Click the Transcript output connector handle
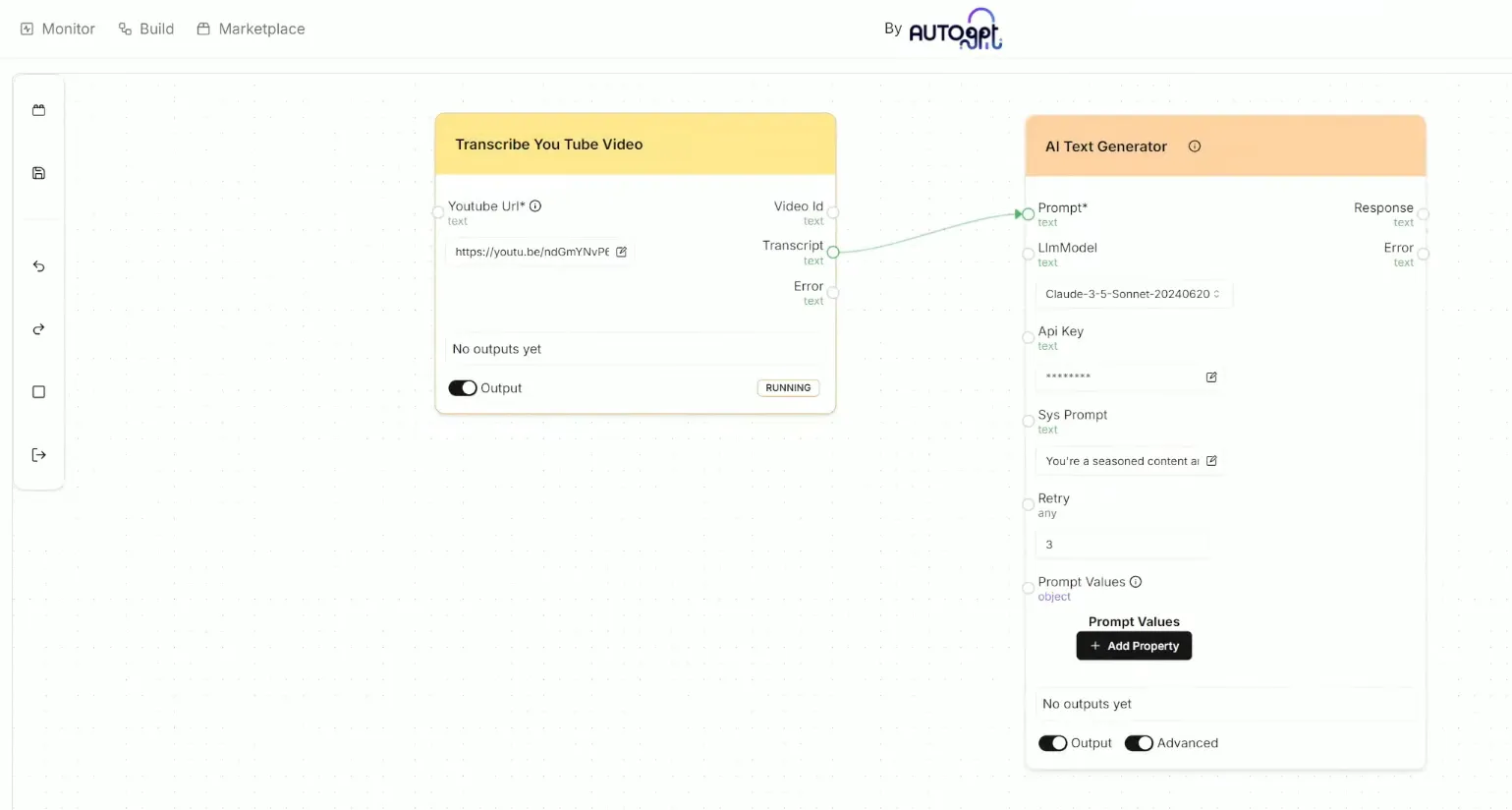 coord(833,253)
